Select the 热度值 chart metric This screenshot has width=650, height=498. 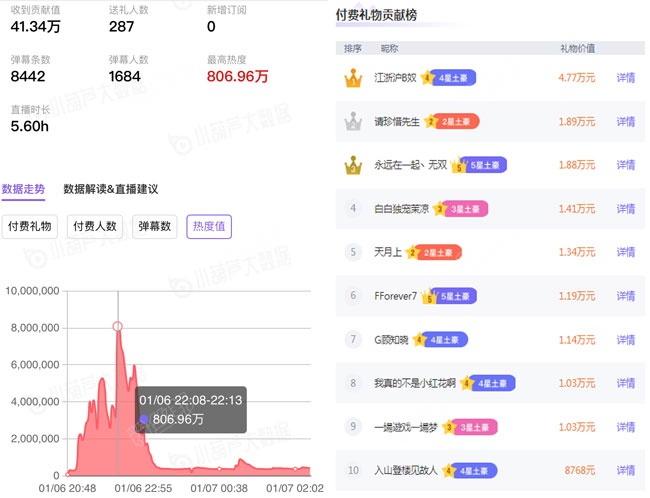[209, 227]
